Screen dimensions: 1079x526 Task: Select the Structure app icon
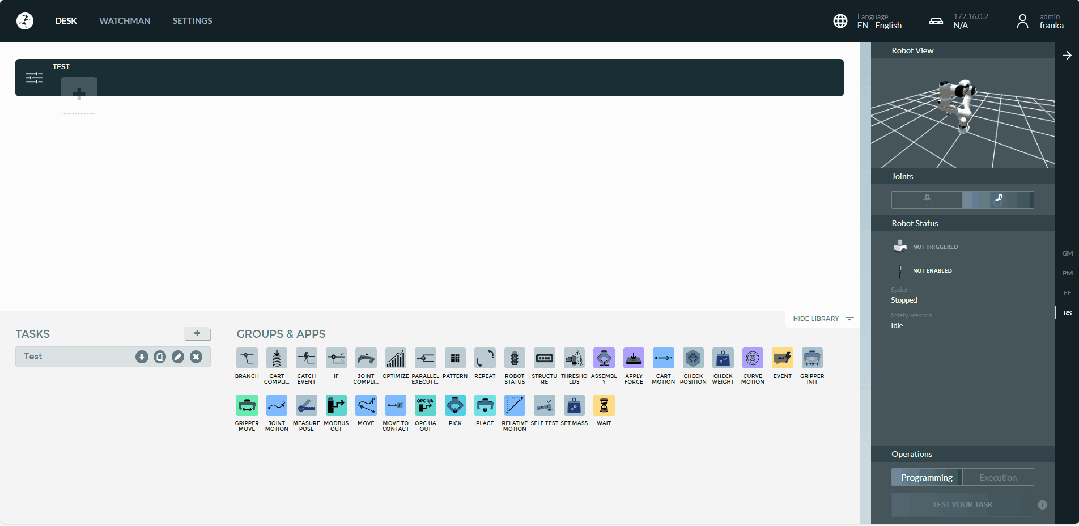coord(544,358)
